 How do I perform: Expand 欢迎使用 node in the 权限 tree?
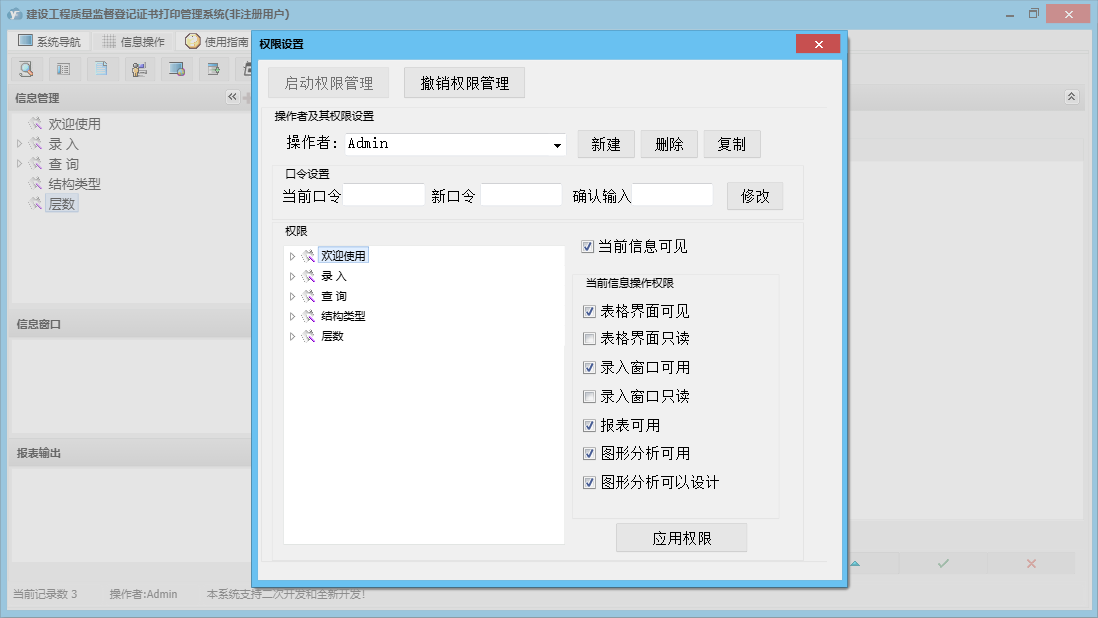click(292, 256)
